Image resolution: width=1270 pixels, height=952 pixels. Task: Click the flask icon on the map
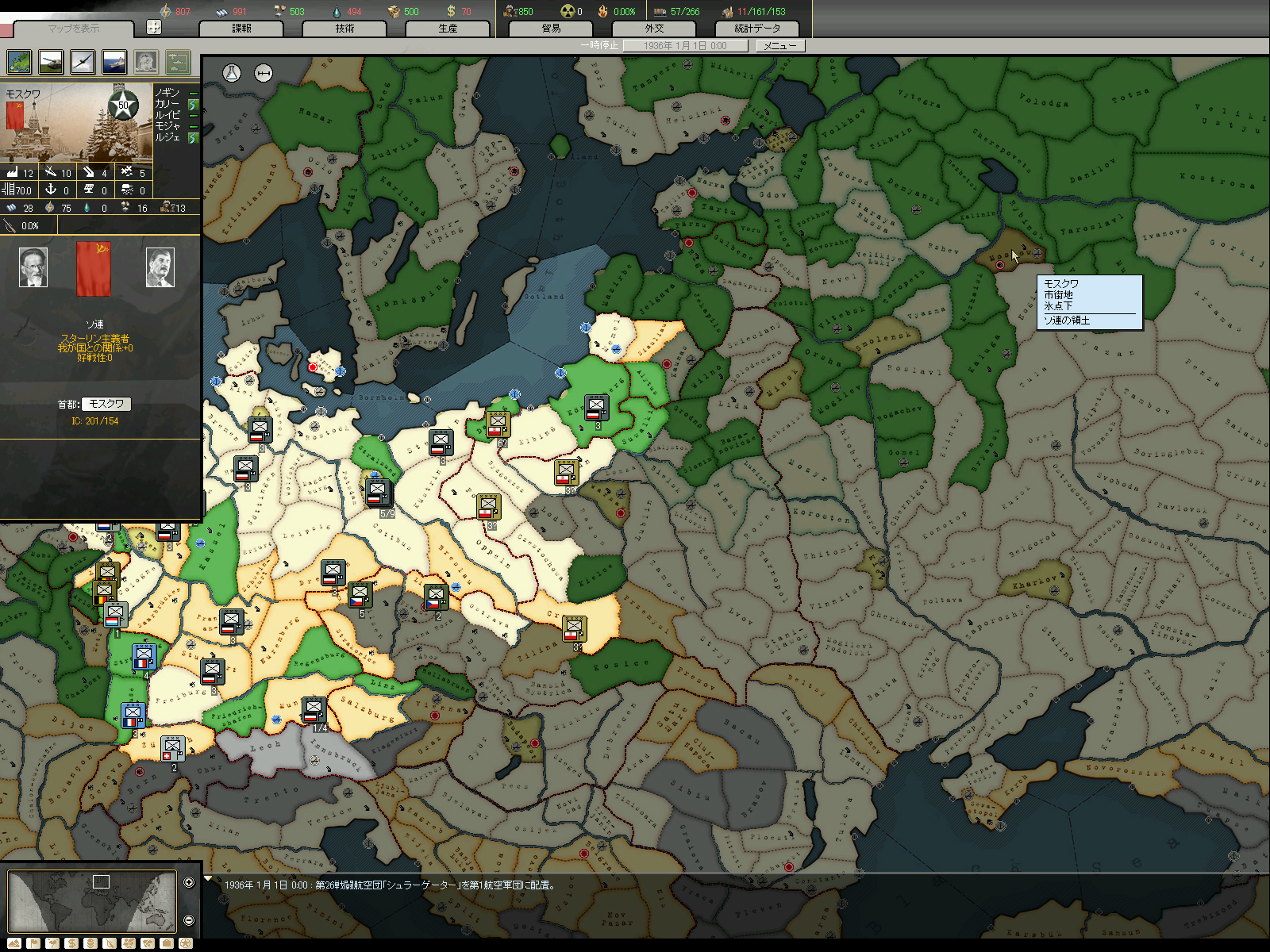pos(231,73)
